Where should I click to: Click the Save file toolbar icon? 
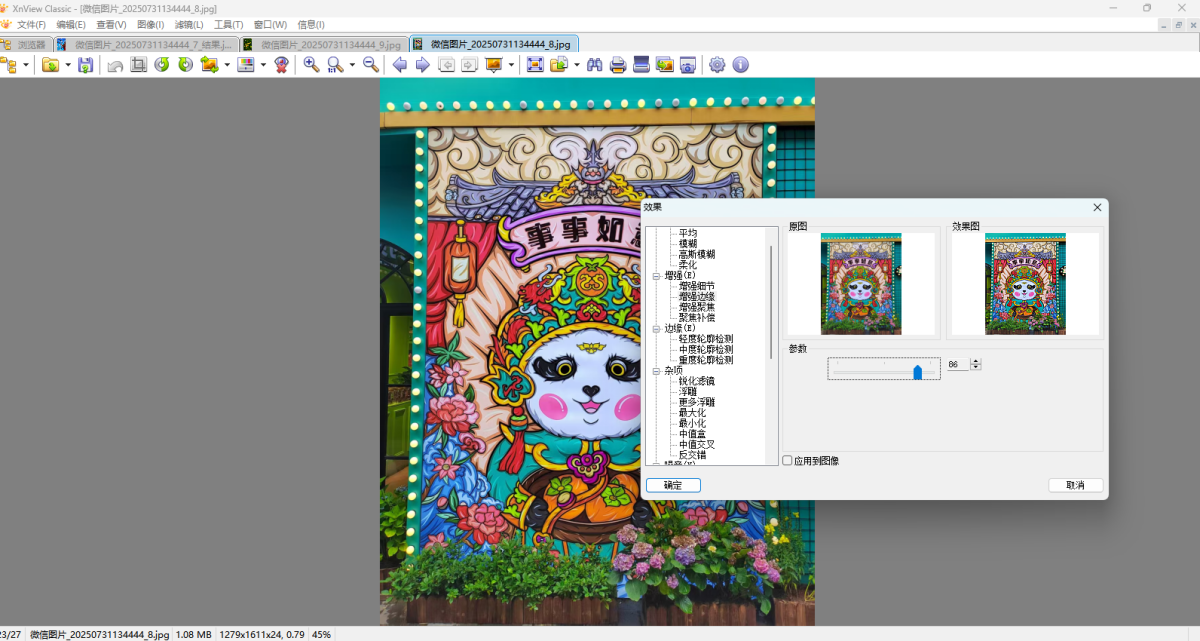(x=85, y=65)
